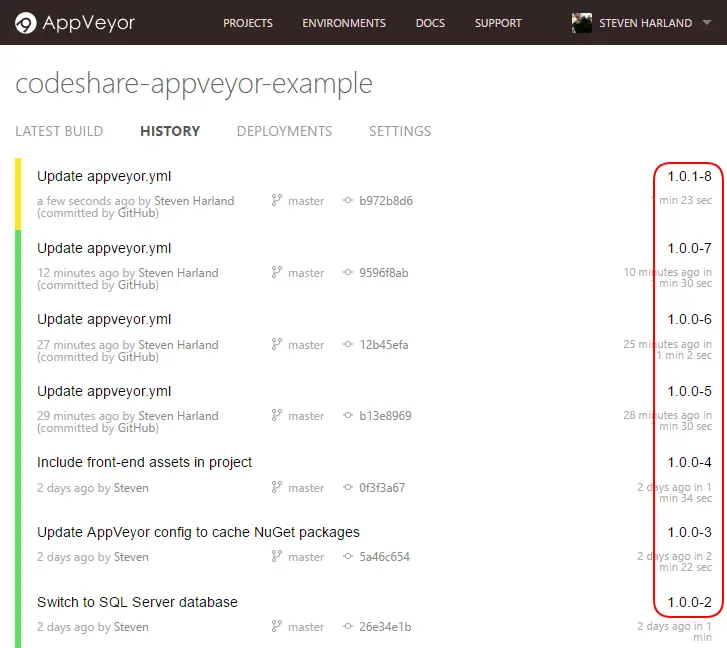Image resolution: width=727 pixels, height=648 pixels.
Task: Open the Settings tab
Action: click(400, 131)
